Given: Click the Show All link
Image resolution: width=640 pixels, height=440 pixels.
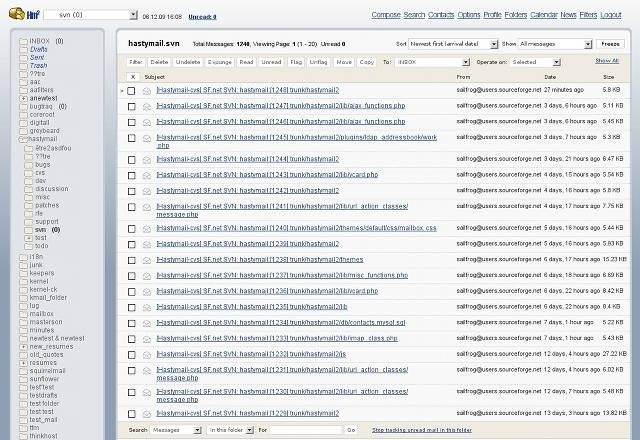Looking at the screenshot, I should coord(607,61).
